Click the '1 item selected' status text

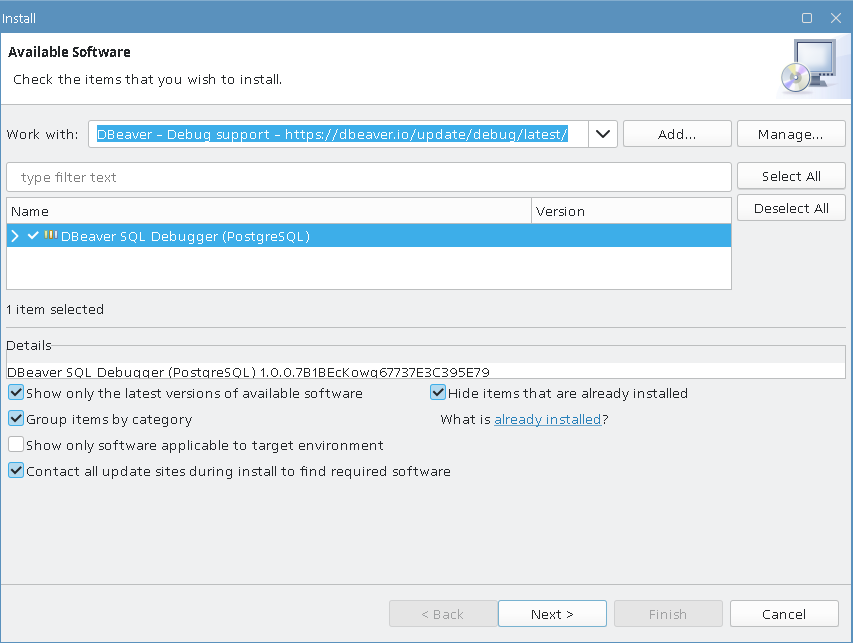click(55, 310)
